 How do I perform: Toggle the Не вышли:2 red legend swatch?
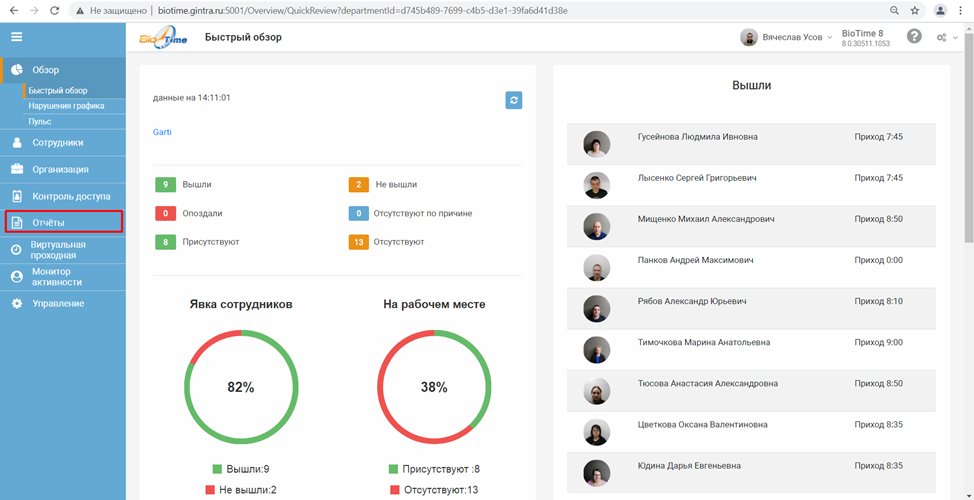pyautogui.click(x=209, y=490)
